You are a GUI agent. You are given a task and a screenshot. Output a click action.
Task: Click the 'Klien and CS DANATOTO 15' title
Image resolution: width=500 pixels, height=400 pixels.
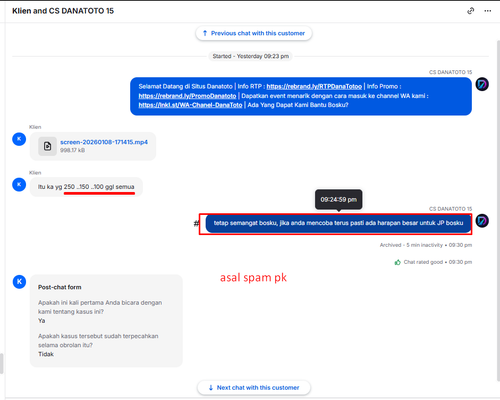pos(63,11)
